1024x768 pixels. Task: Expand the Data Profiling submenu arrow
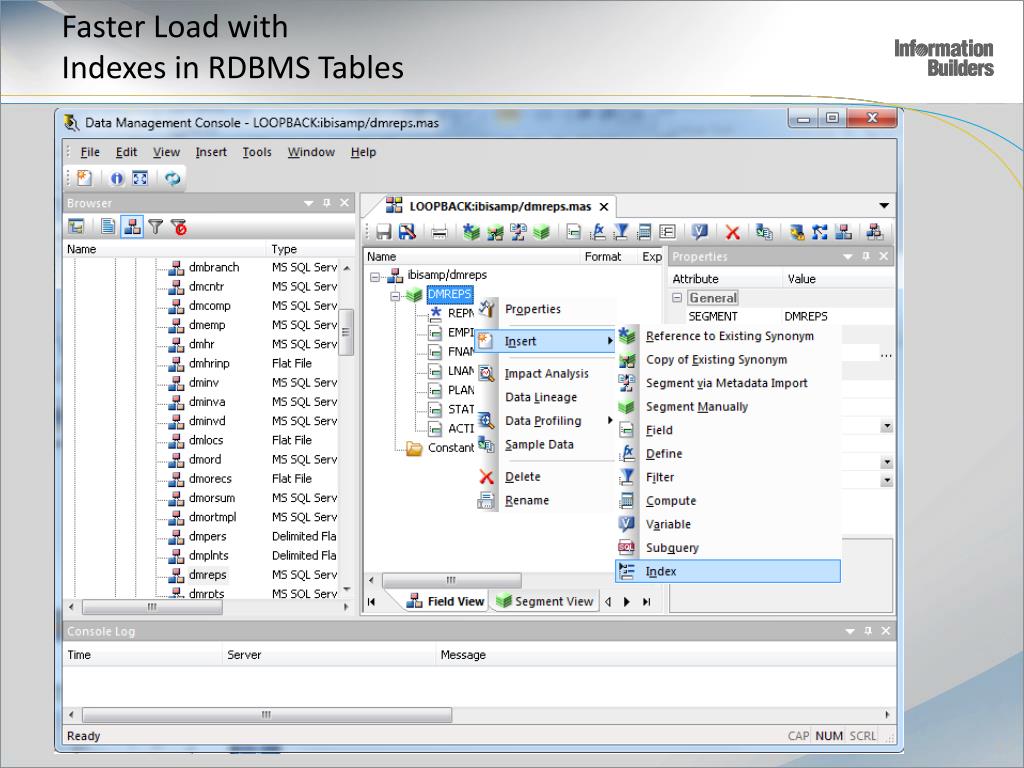point(610,420)
